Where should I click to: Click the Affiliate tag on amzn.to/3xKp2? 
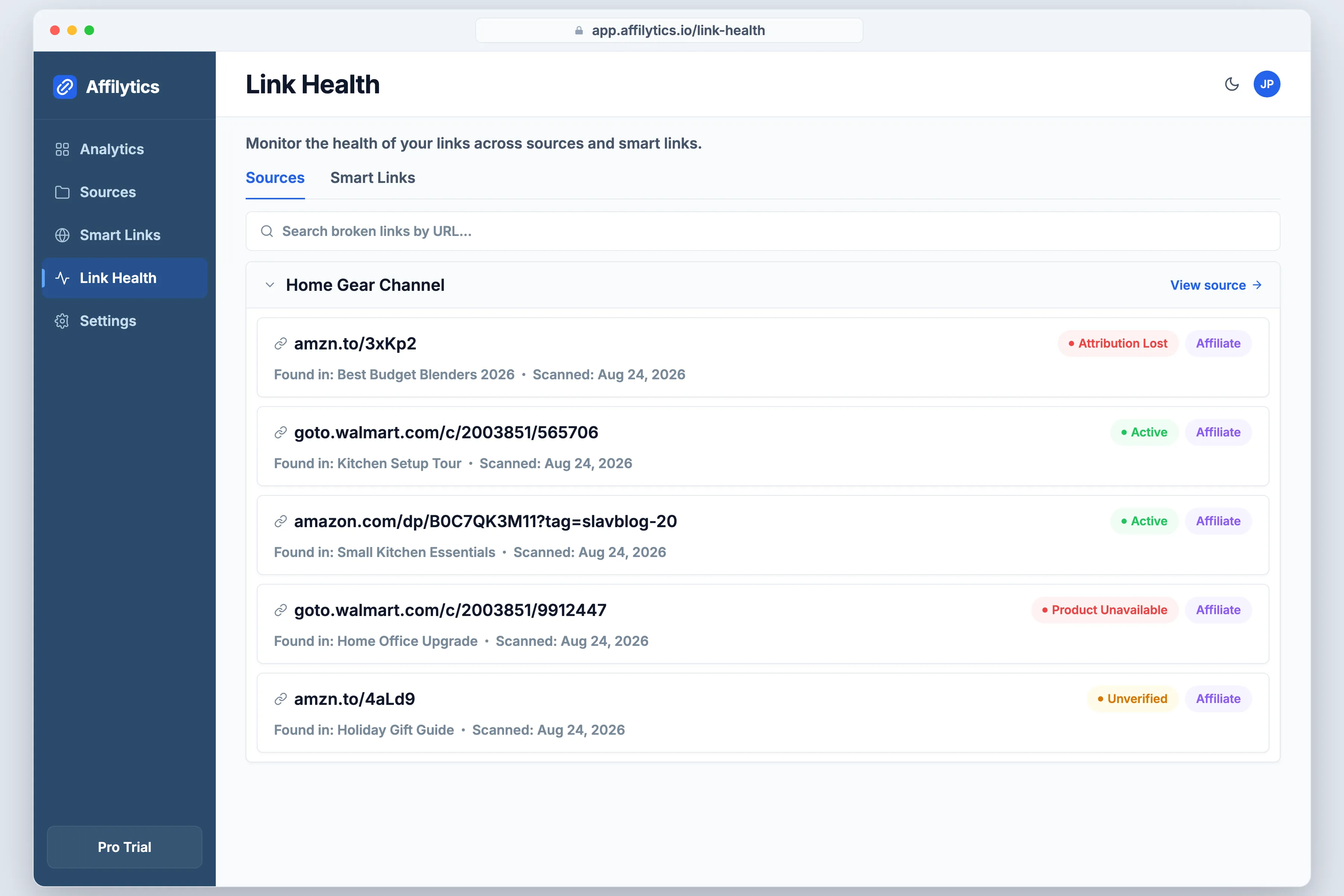click(1218, 343)
